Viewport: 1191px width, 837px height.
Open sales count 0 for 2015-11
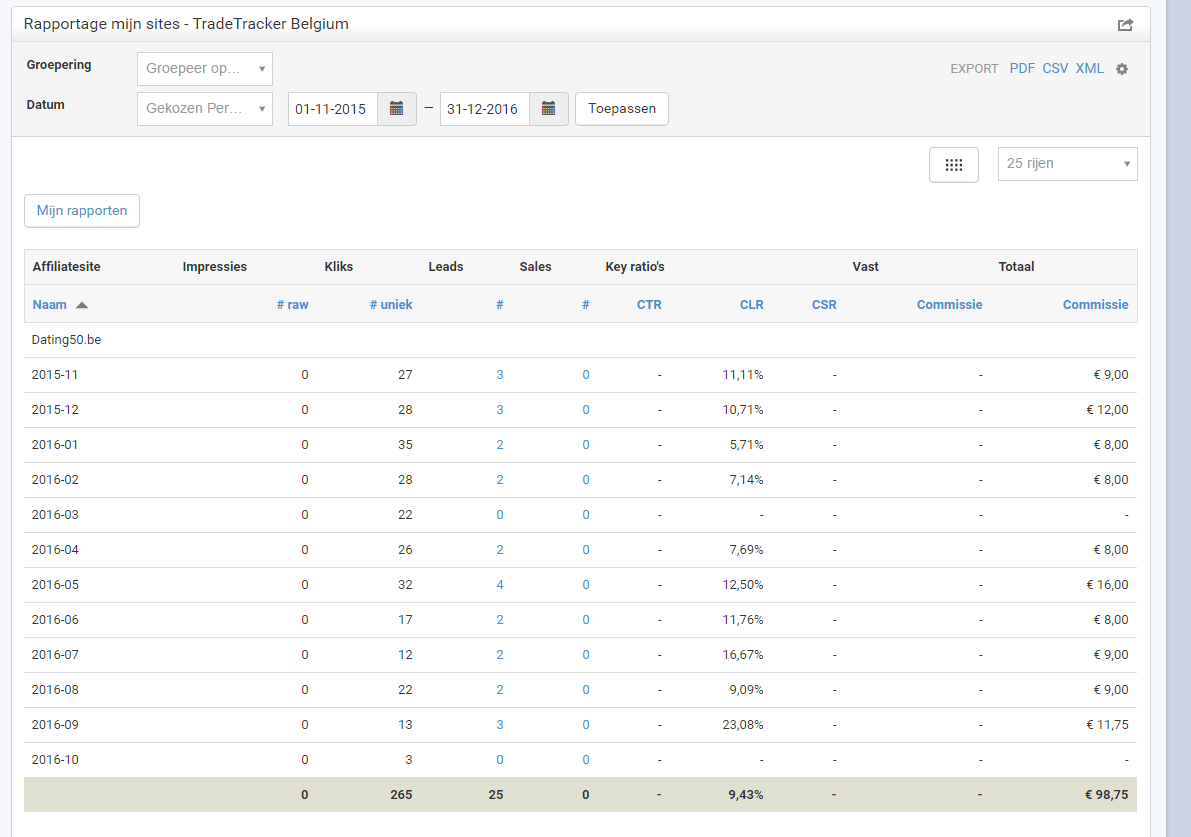586,374
